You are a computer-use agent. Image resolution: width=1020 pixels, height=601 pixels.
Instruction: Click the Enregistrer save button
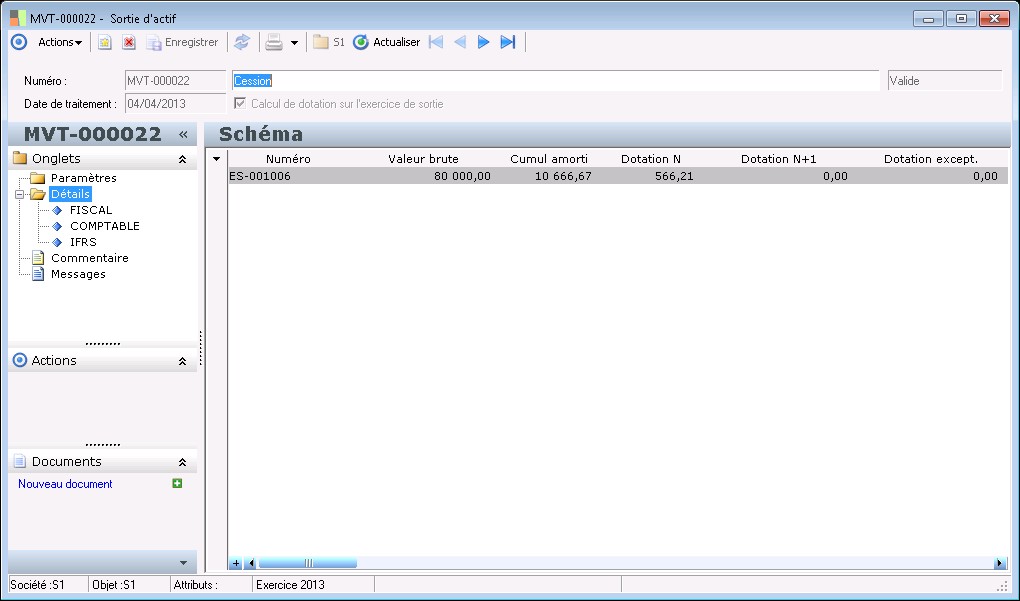point(182,42)
